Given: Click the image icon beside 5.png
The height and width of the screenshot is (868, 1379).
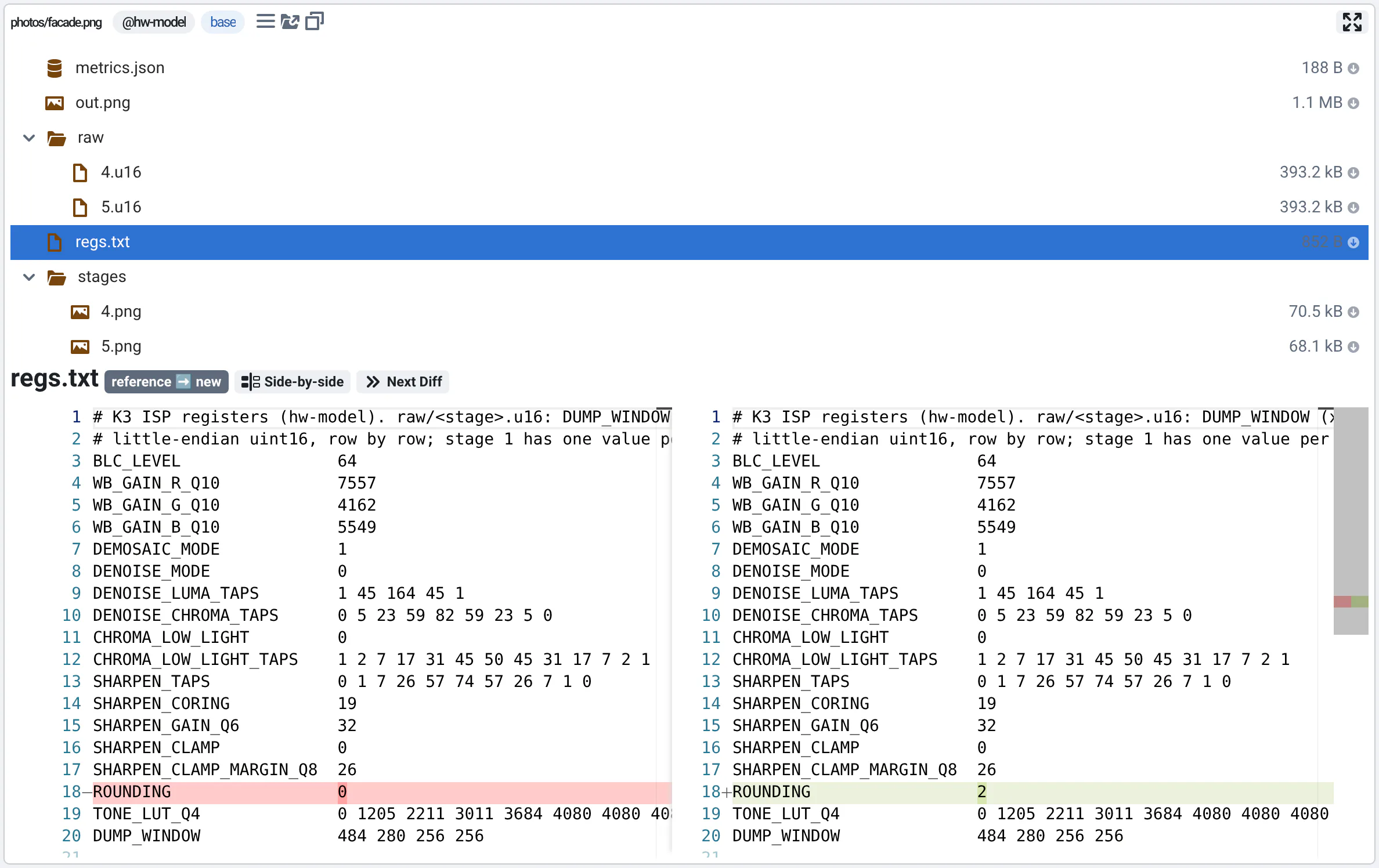Looking at the screenshot, I should pyautogui.click(x=80, y=347).
